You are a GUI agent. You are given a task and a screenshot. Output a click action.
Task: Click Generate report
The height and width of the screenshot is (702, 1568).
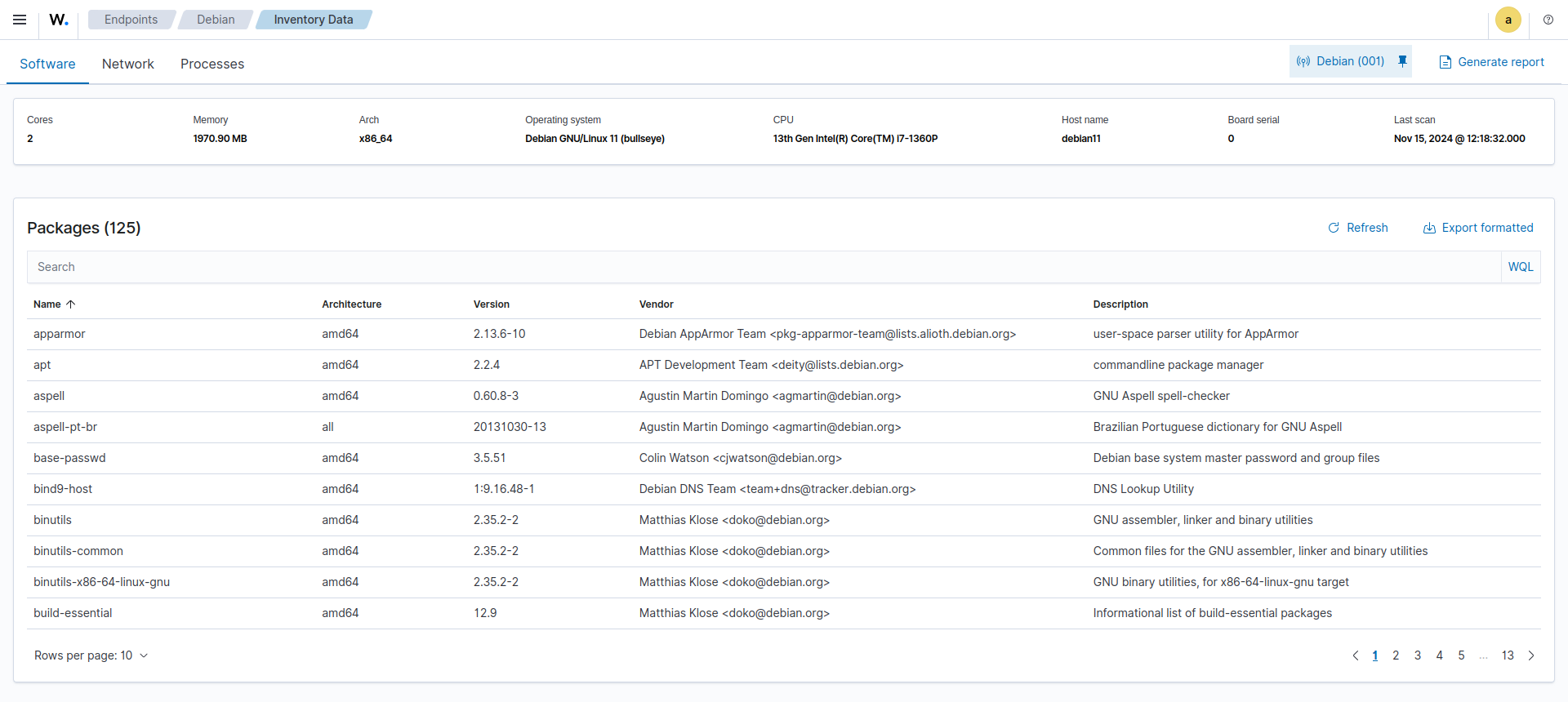click(1491, 62)
